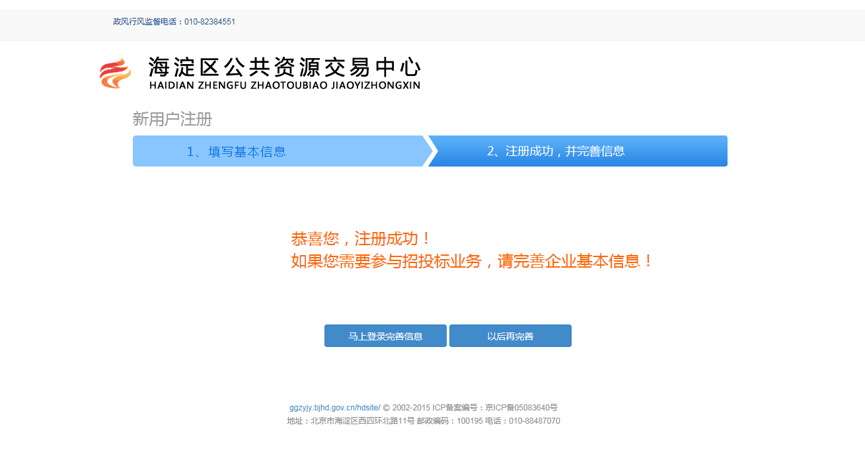The image size is (865, 456).
Task: Click the HAIDIAN ZHENGFU ZHAOTOUBIAO JIAOYIZHONGXIN subtitle
Action: click(x=283, y=86)
